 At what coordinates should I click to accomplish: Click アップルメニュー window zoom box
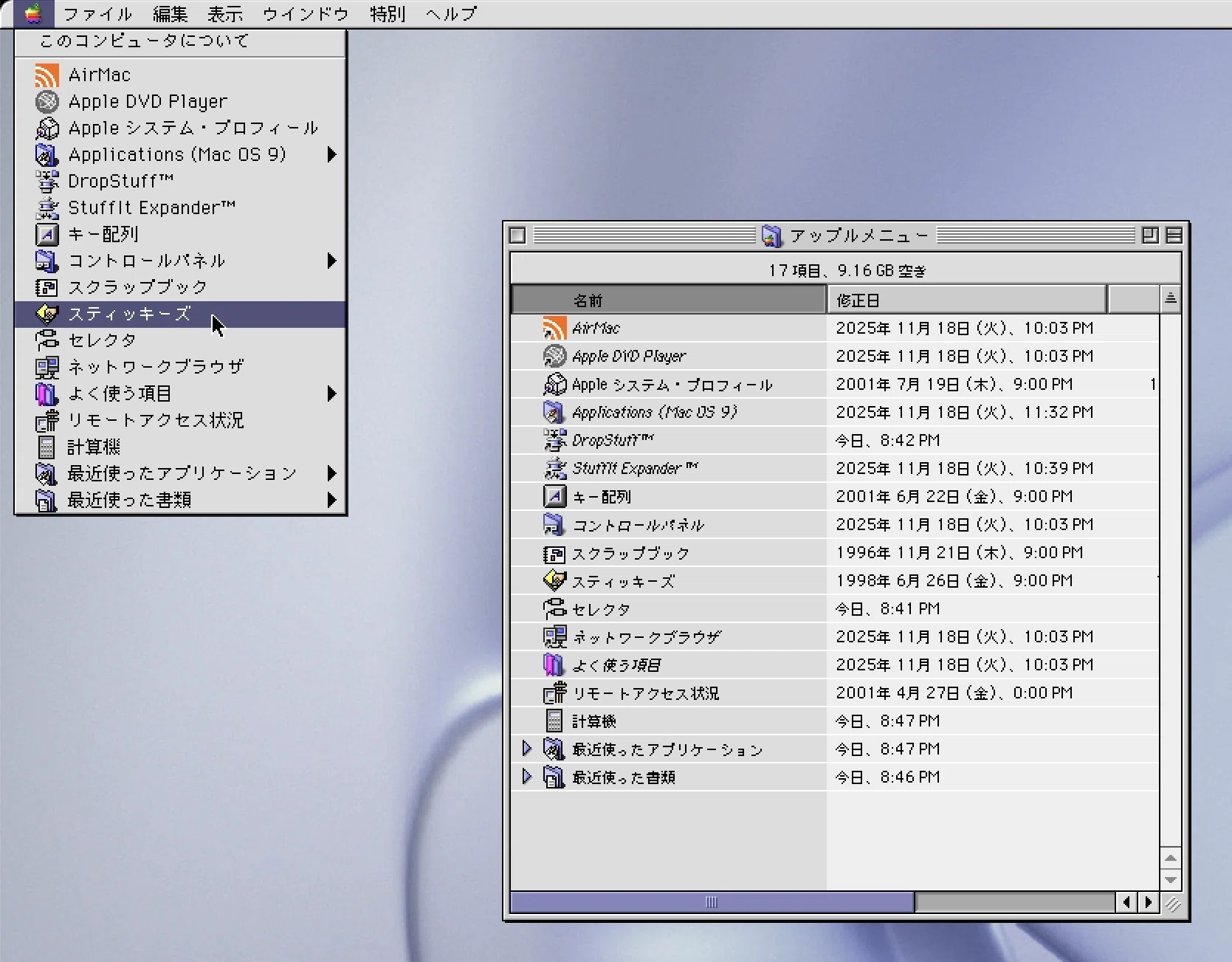click(1149, 236)
